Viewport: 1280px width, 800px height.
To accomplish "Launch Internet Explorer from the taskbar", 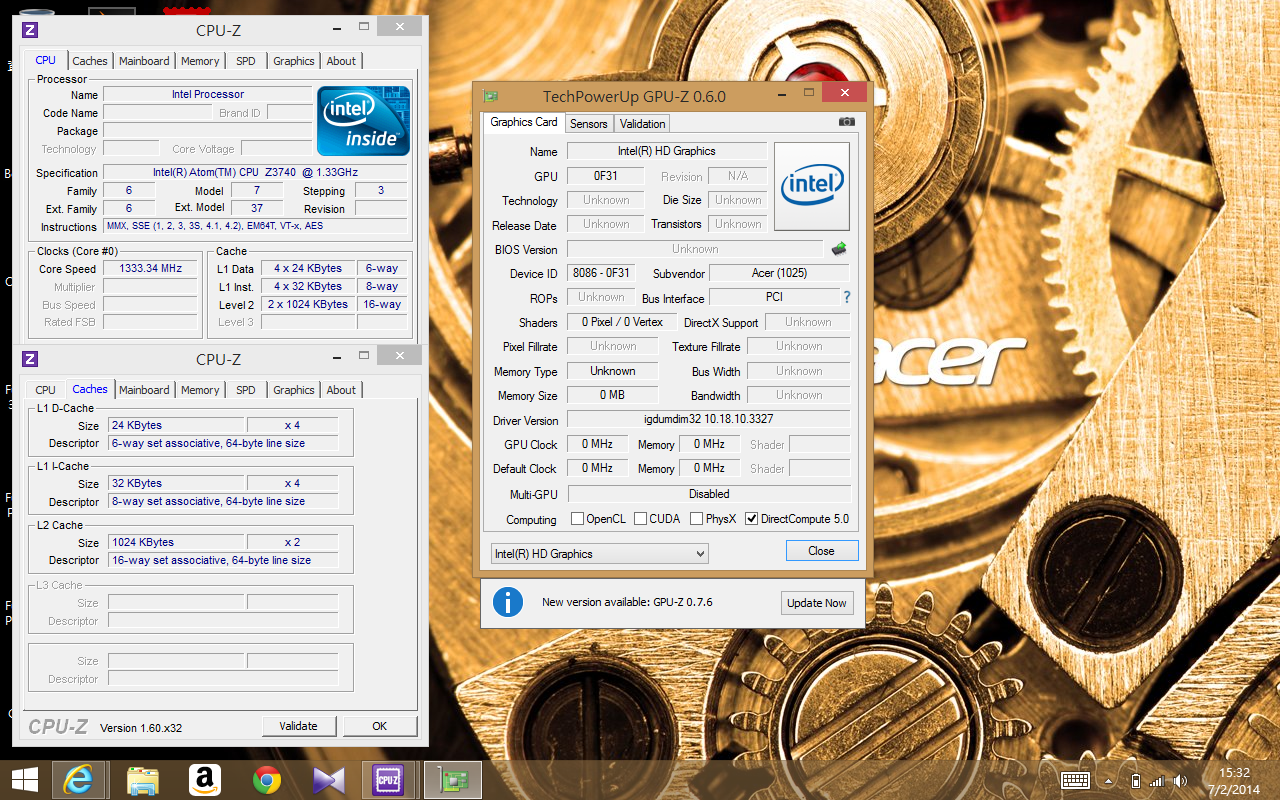I will point(79,780).
